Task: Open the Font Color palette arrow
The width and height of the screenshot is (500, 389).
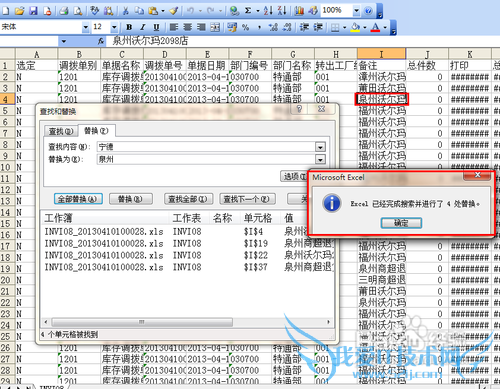Action: point(385,27)
